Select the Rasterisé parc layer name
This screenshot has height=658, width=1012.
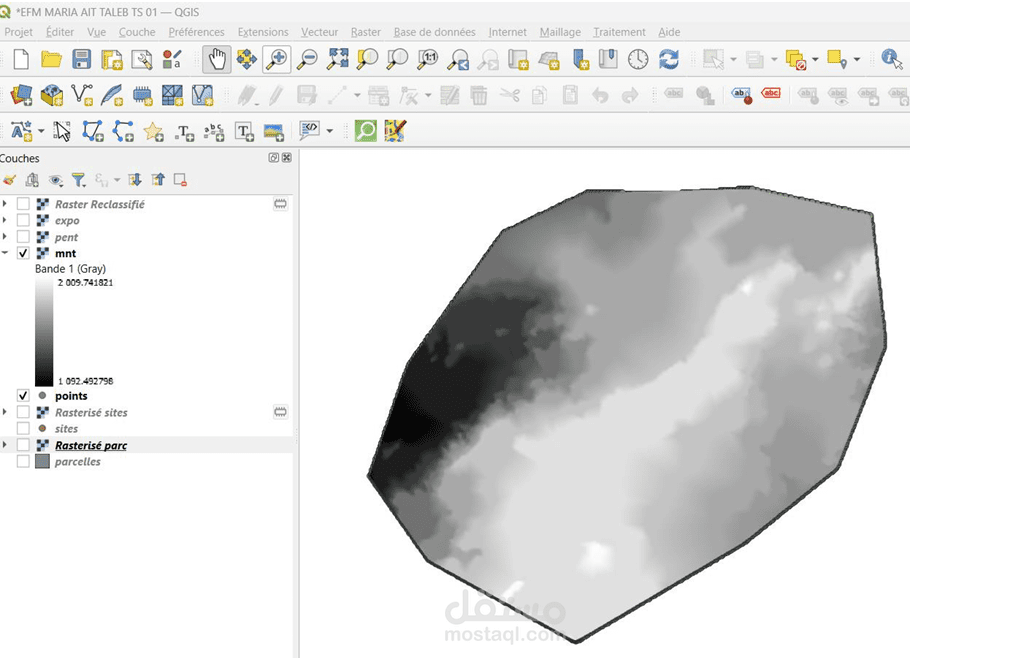tap(91, 445)
